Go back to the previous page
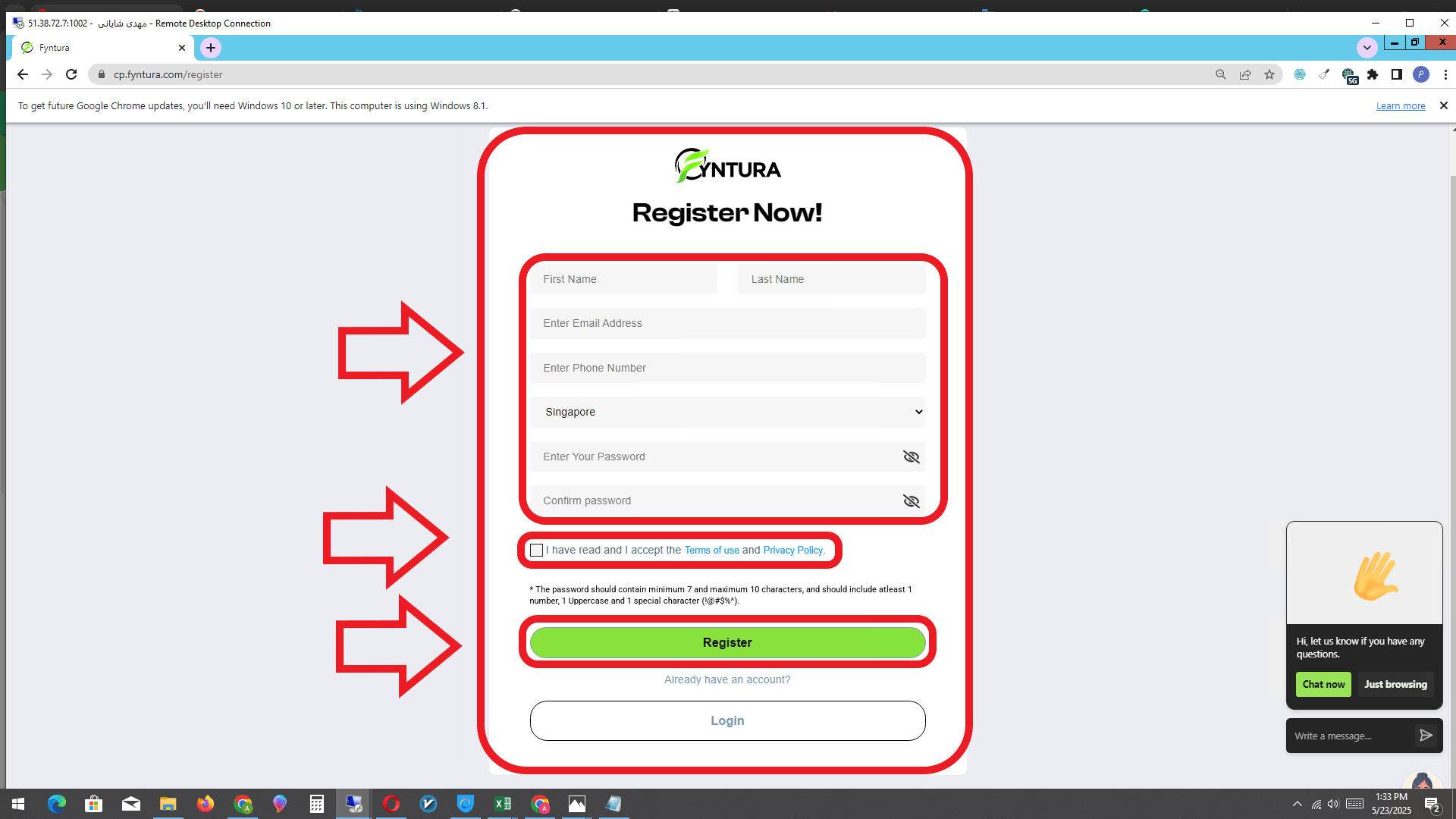Screen dimensions: 1456x819 (x=22, y=74)
